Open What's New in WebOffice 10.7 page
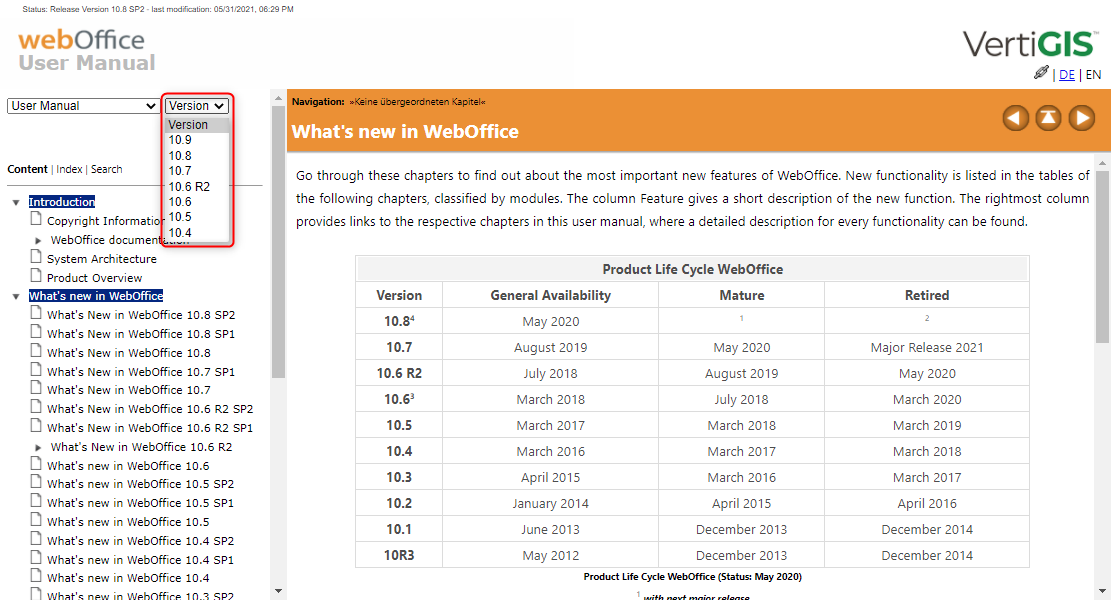Viewport: 1111px width, 600px height. pos(129,390)
